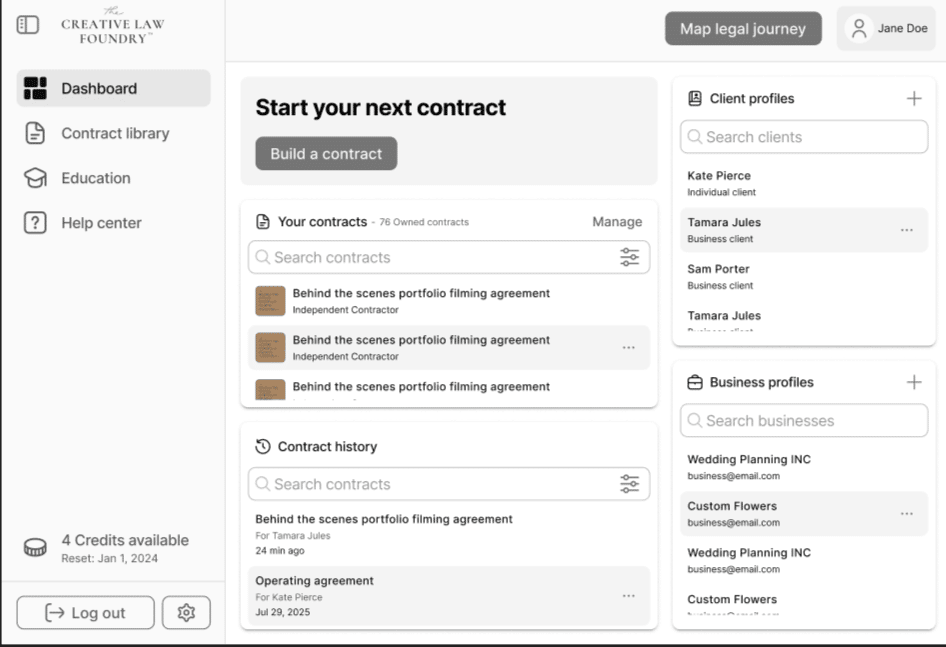The image size is (946, 647).
Task: Add a new client profile with plus icon
Action: [913, 98]
